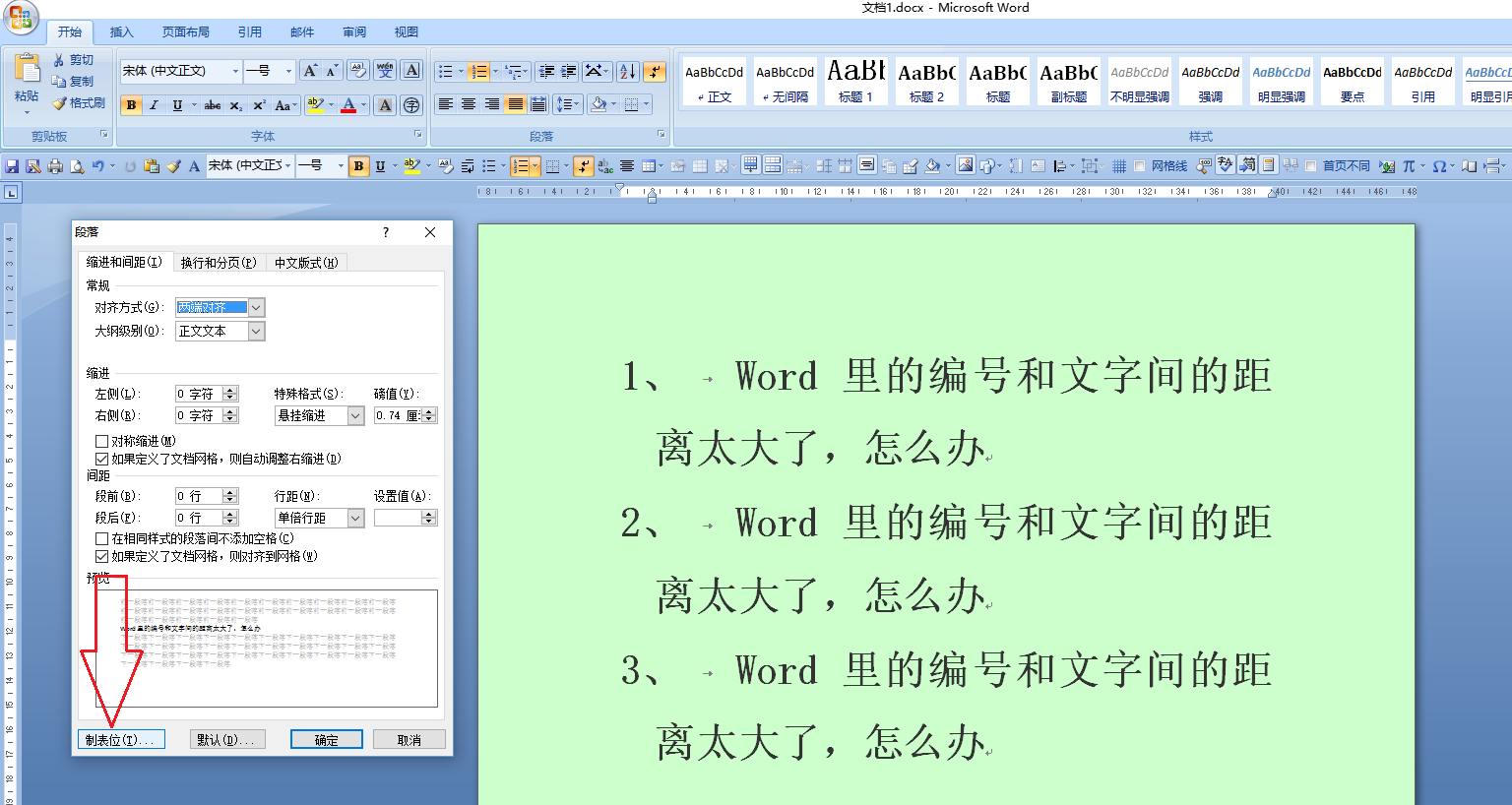Enable 对称缩进 (mirror indents) checkbox
This screenshot has width=1512, height=805.
pyautogui.click(x=101, y=441)
